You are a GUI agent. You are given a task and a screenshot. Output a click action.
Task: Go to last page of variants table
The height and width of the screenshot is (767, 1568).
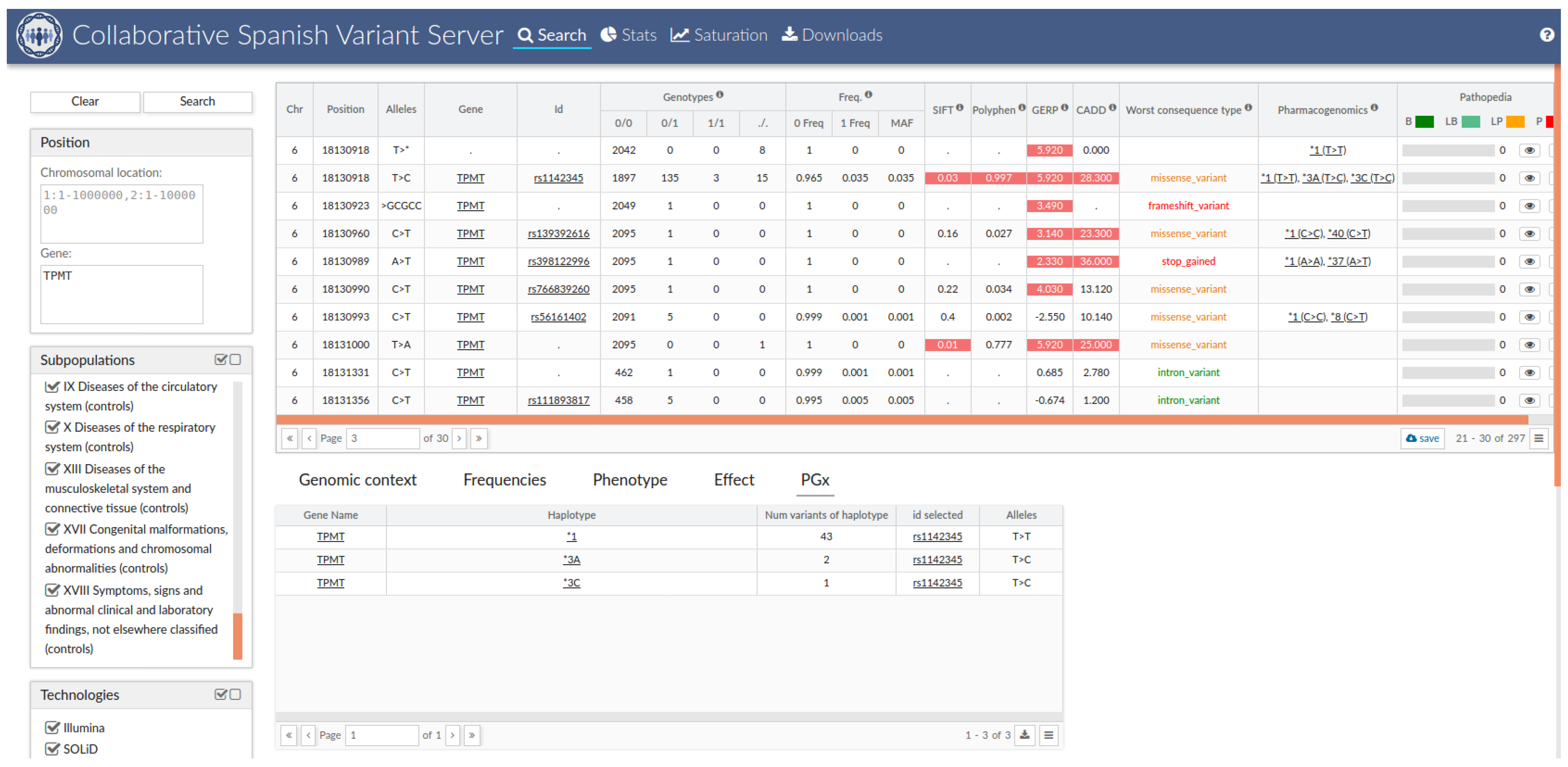pos(479,438)
